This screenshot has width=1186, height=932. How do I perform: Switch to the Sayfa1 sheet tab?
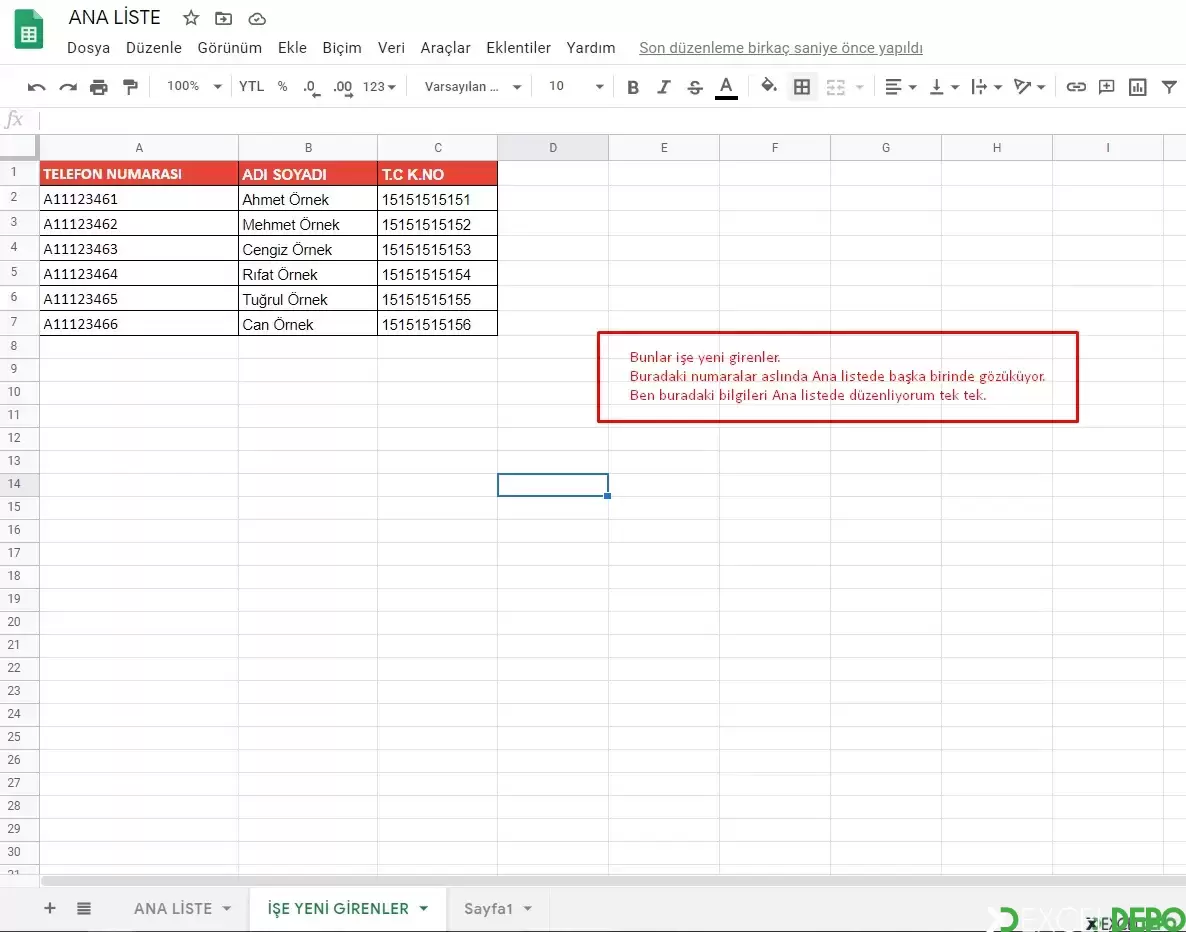tap(489, 909)
